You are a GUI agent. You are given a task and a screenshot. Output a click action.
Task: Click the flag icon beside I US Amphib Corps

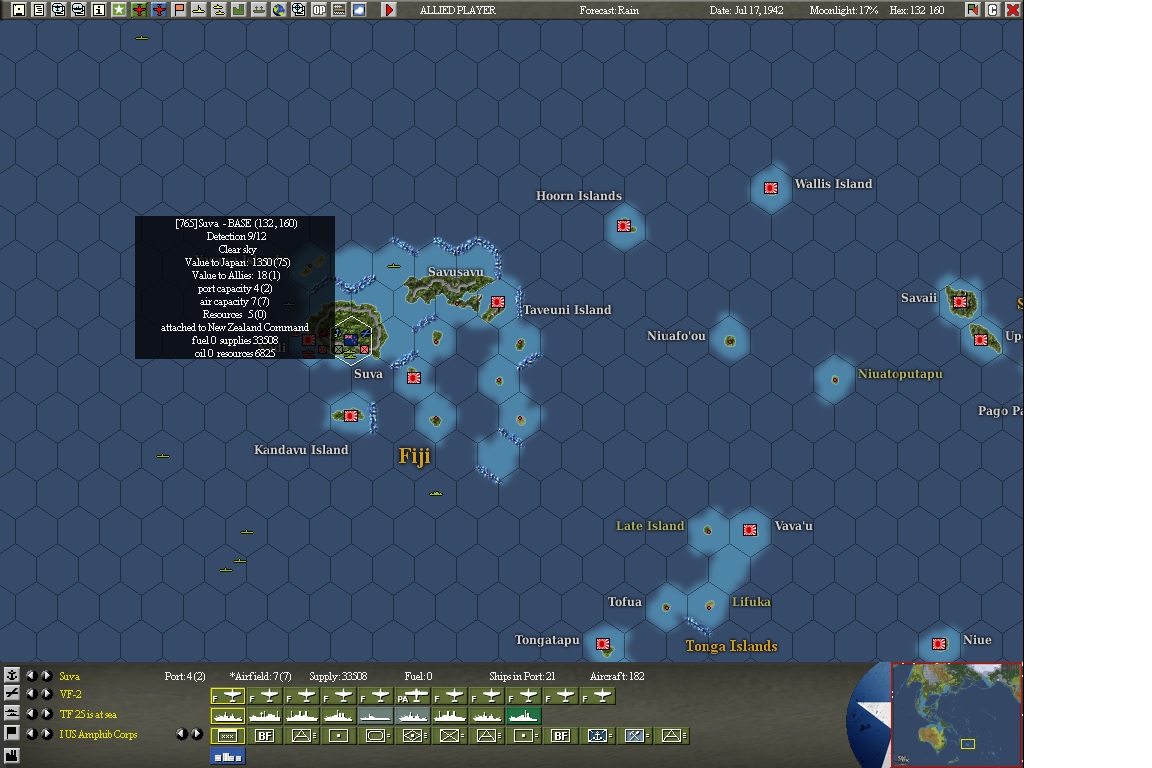tap(12, 733)
